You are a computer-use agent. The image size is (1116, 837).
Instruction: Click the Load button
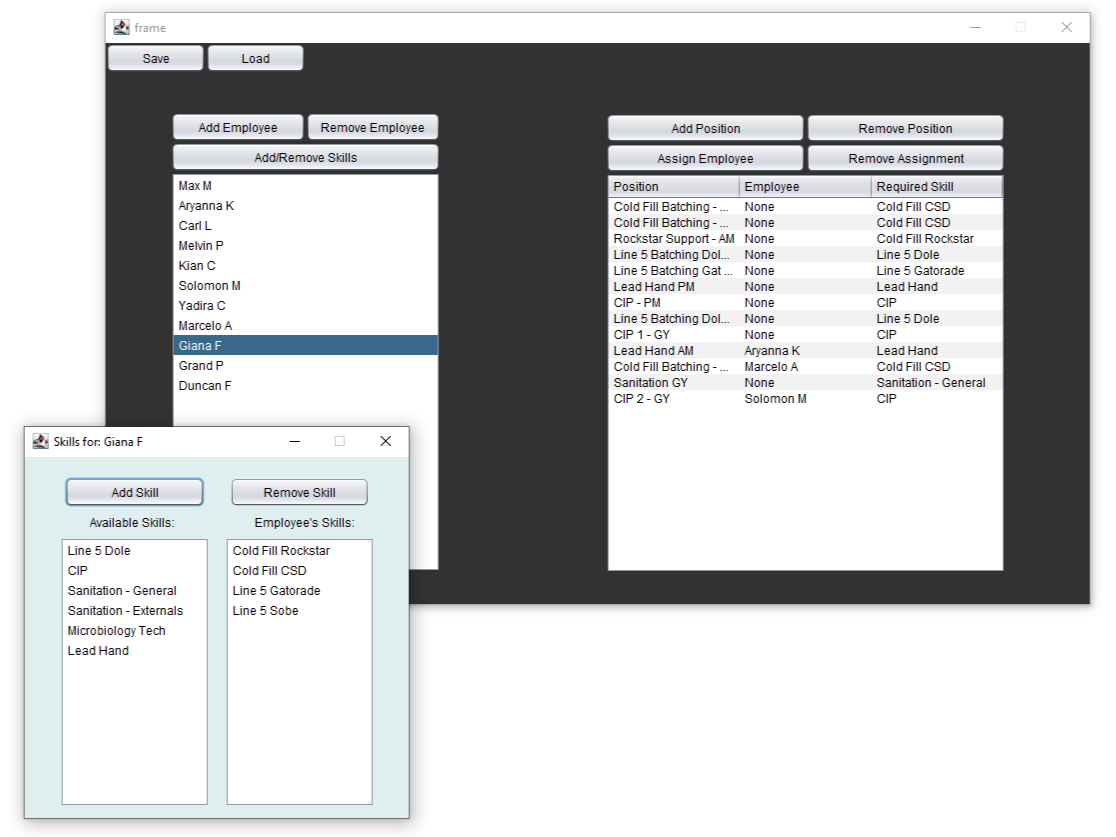click(255, 59)
